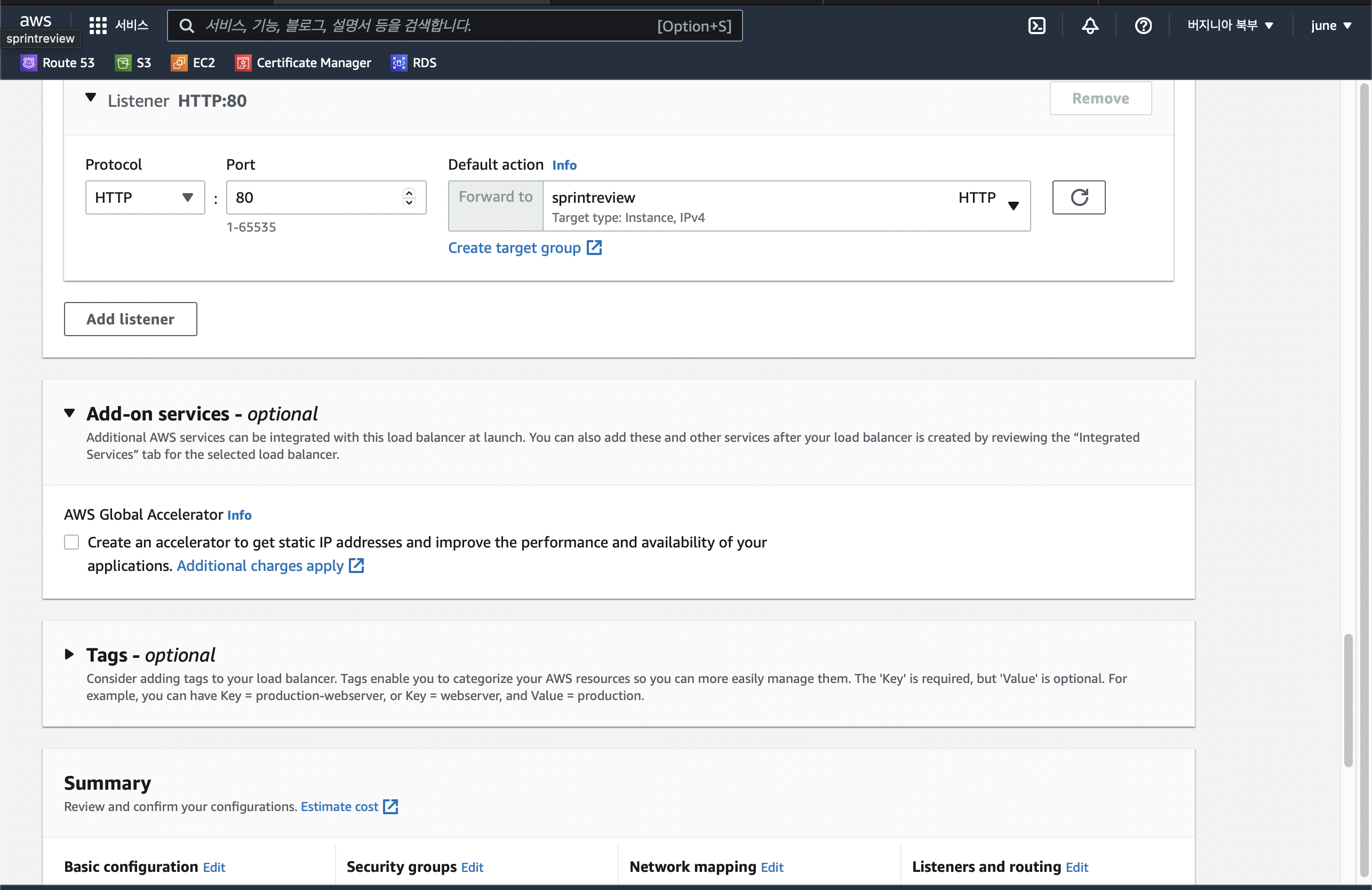Focus the Port number input field
1372x890 pixels.
[326, 197]
